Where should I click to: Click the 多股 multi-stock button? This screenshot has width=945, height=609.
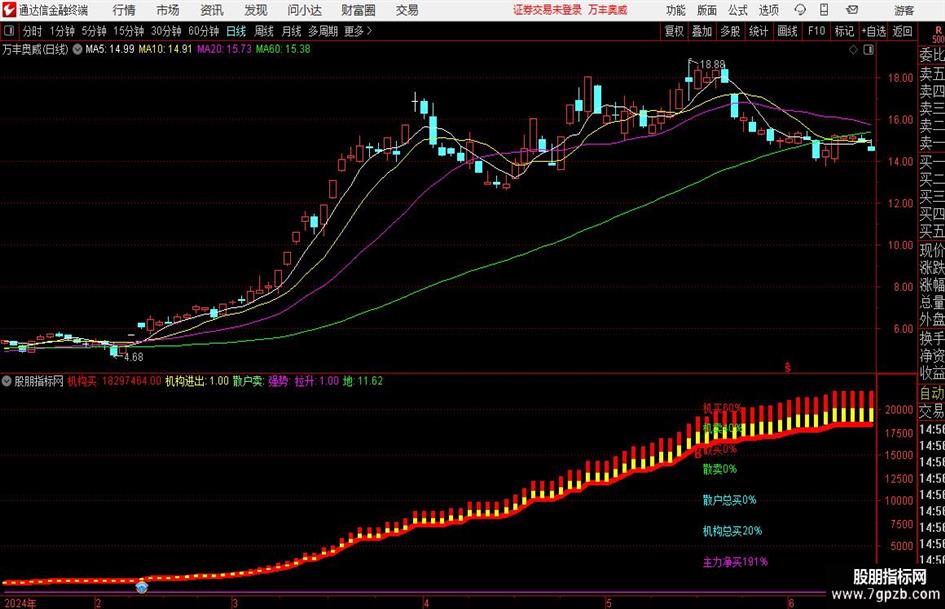point(730,31)
